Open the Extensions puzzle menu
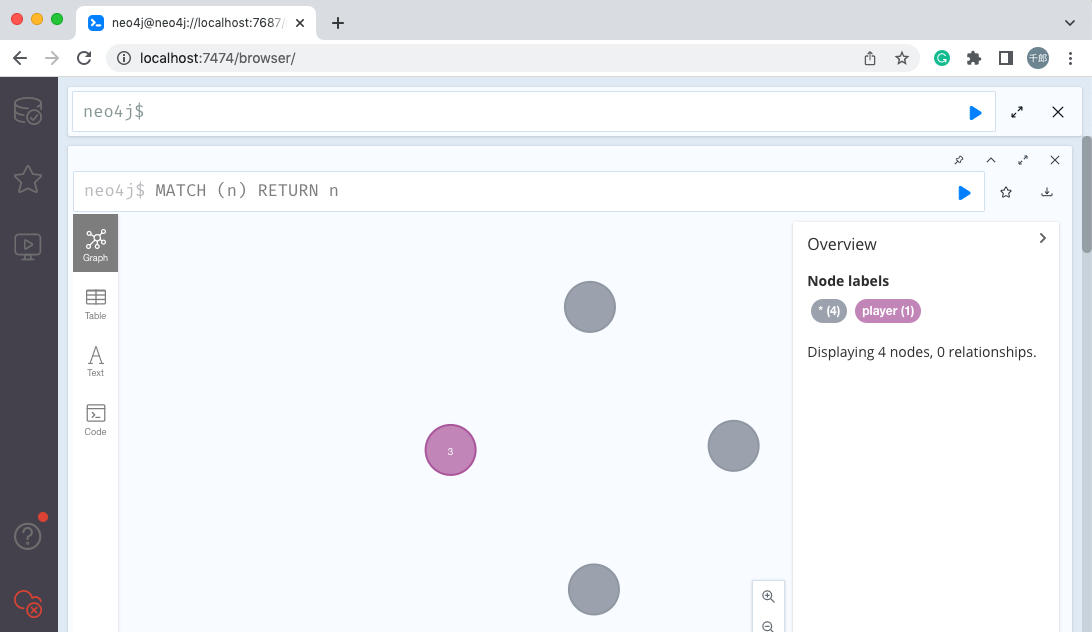 (974, 59)
